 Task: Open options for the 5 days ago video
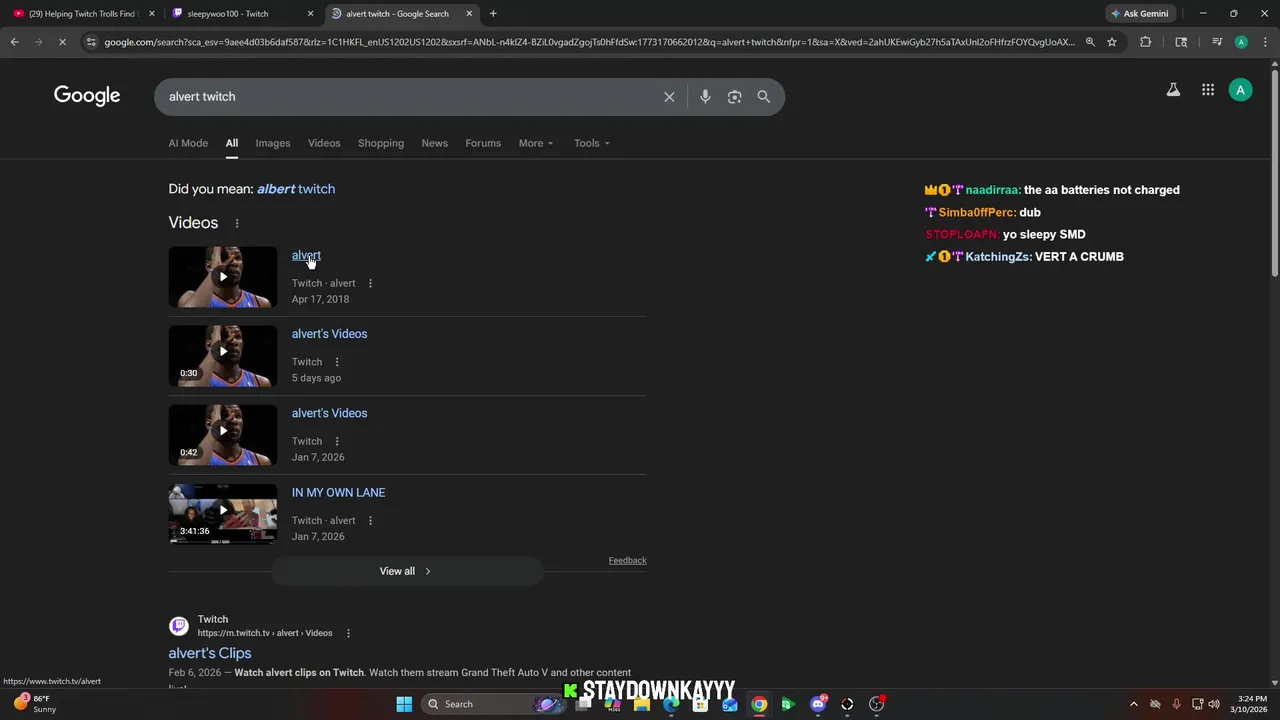pos(337,362)
